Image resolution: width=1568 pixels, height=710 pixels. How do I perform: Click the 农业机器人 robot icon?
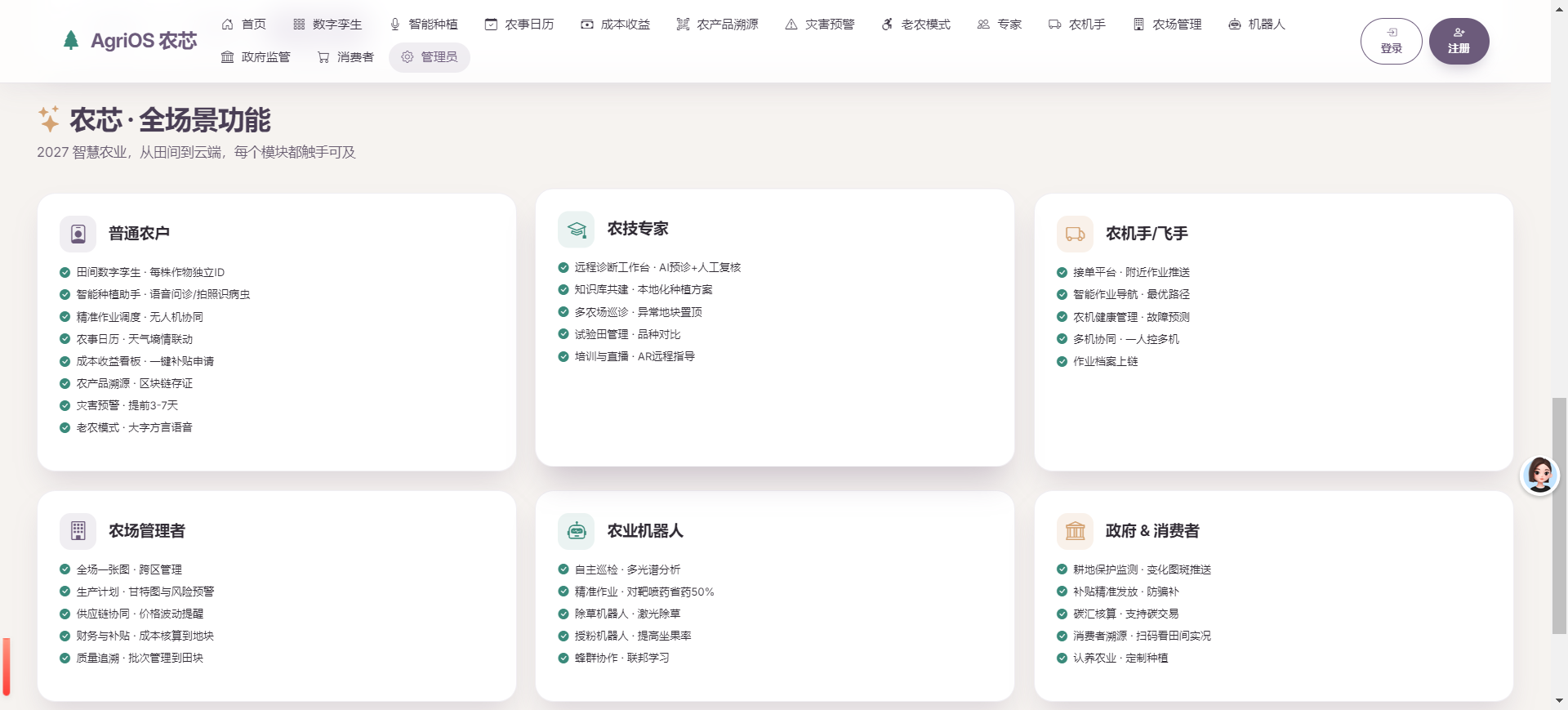point(577,531)
